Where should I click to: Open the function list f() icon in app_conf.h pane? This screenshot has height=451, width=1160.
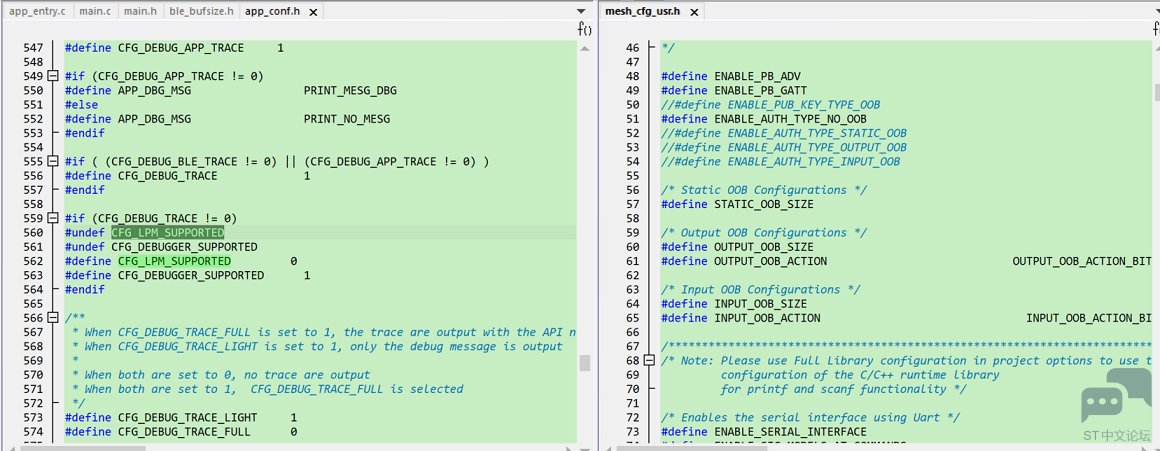tap(584, 29)
